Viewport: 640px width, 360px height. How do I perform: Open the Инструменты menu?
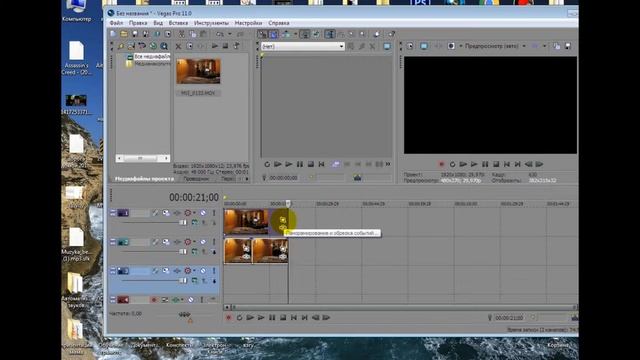pyautogui.click(x=211, y=23)
